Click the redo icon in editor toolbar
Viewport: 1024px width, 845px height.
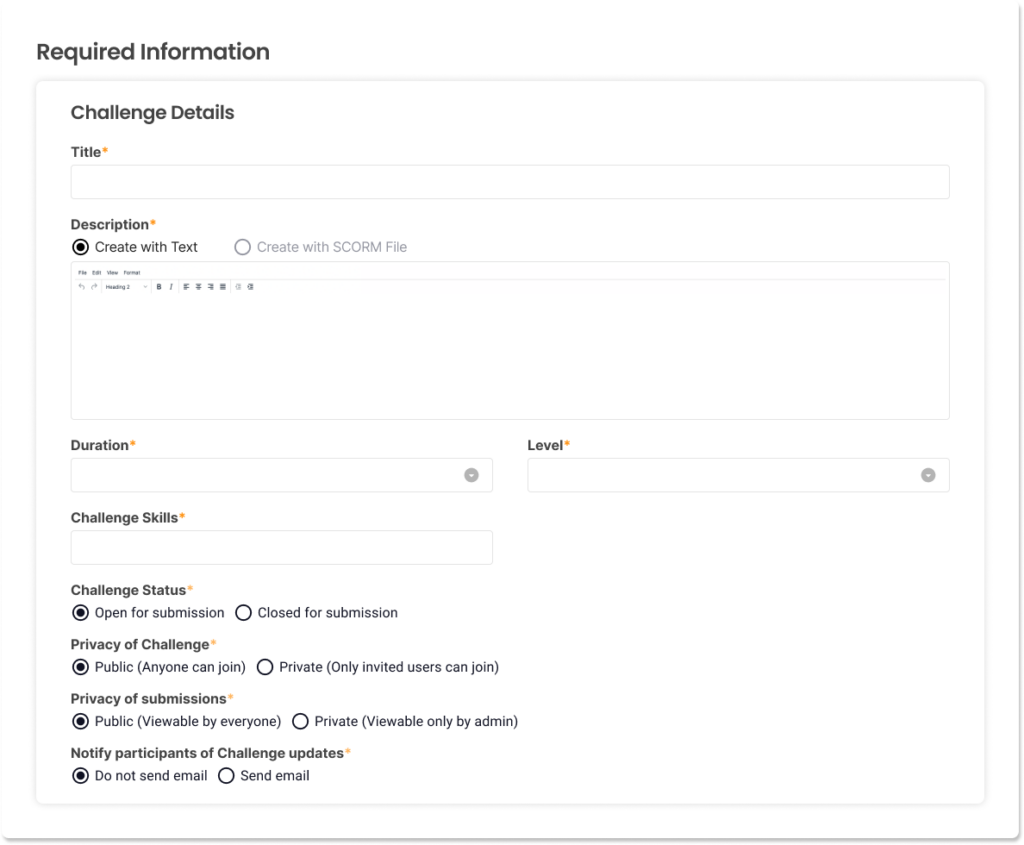tap(94, 287)
